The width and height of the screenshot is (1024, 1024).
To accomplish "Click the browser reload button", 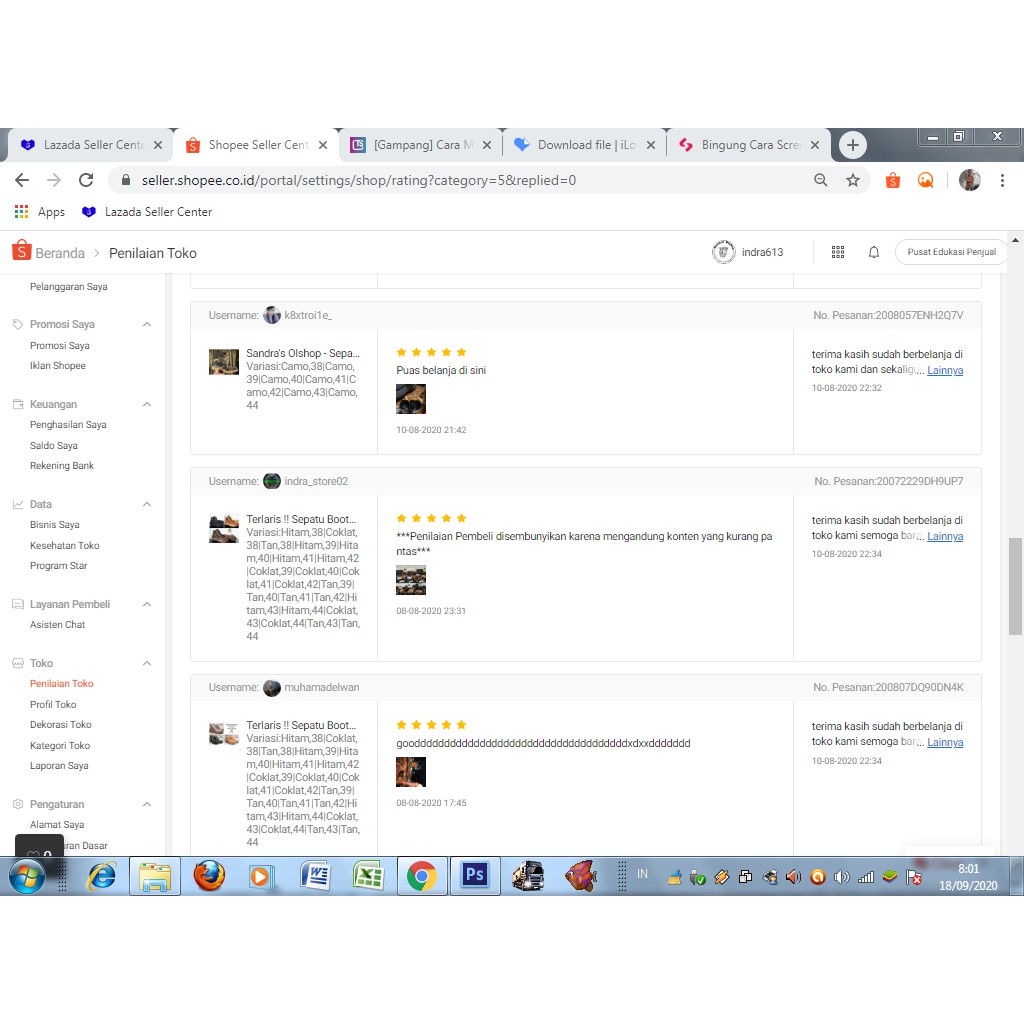I will pos(86,180).
